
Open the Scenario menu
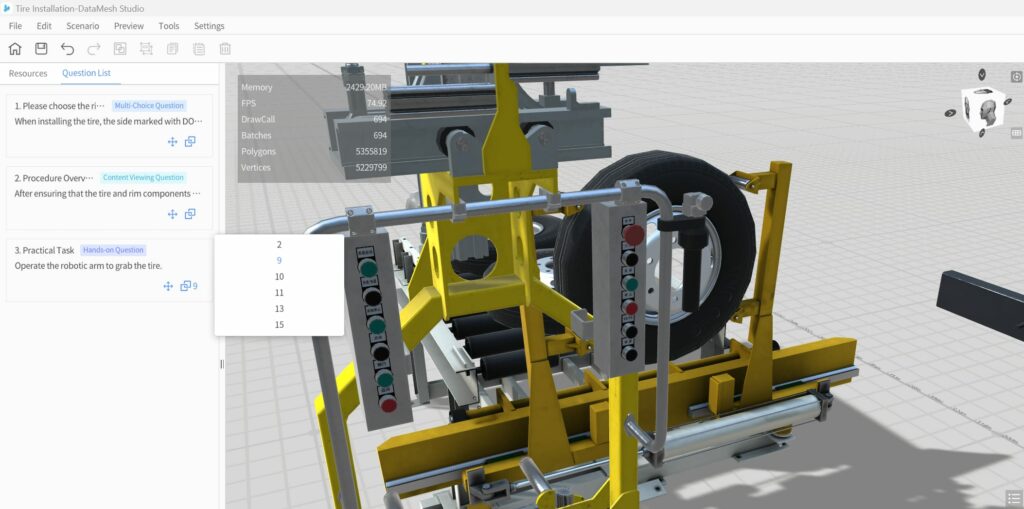82,26
